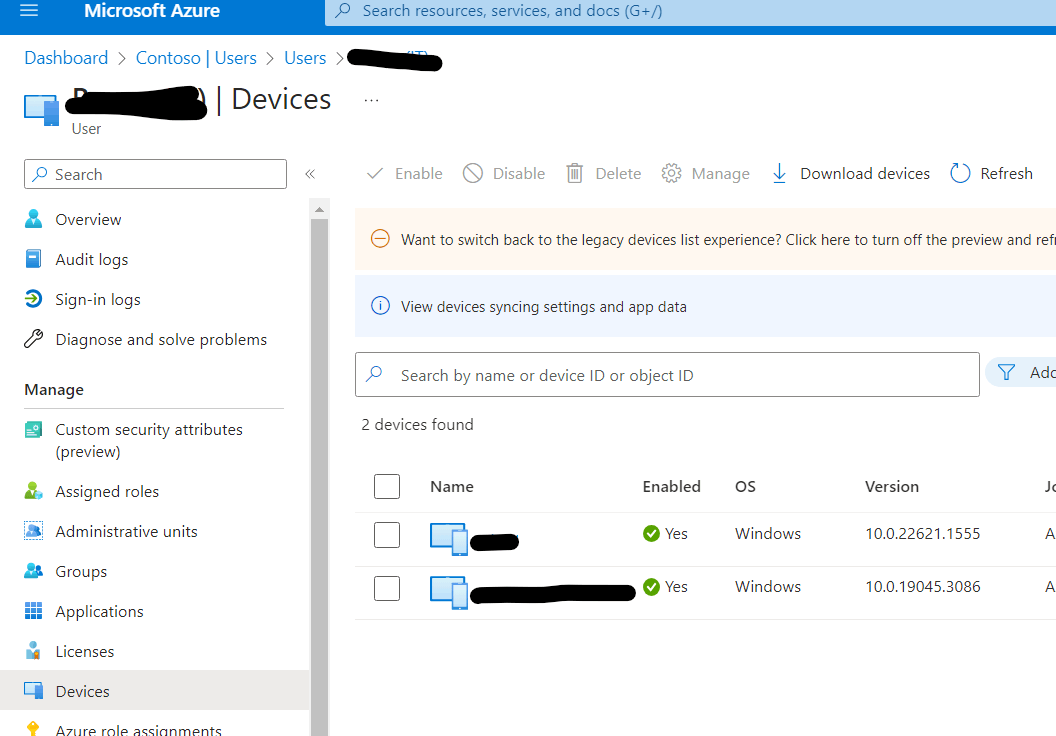
Task: Open Assigned roles in sidebar
Action: [107, 492]
